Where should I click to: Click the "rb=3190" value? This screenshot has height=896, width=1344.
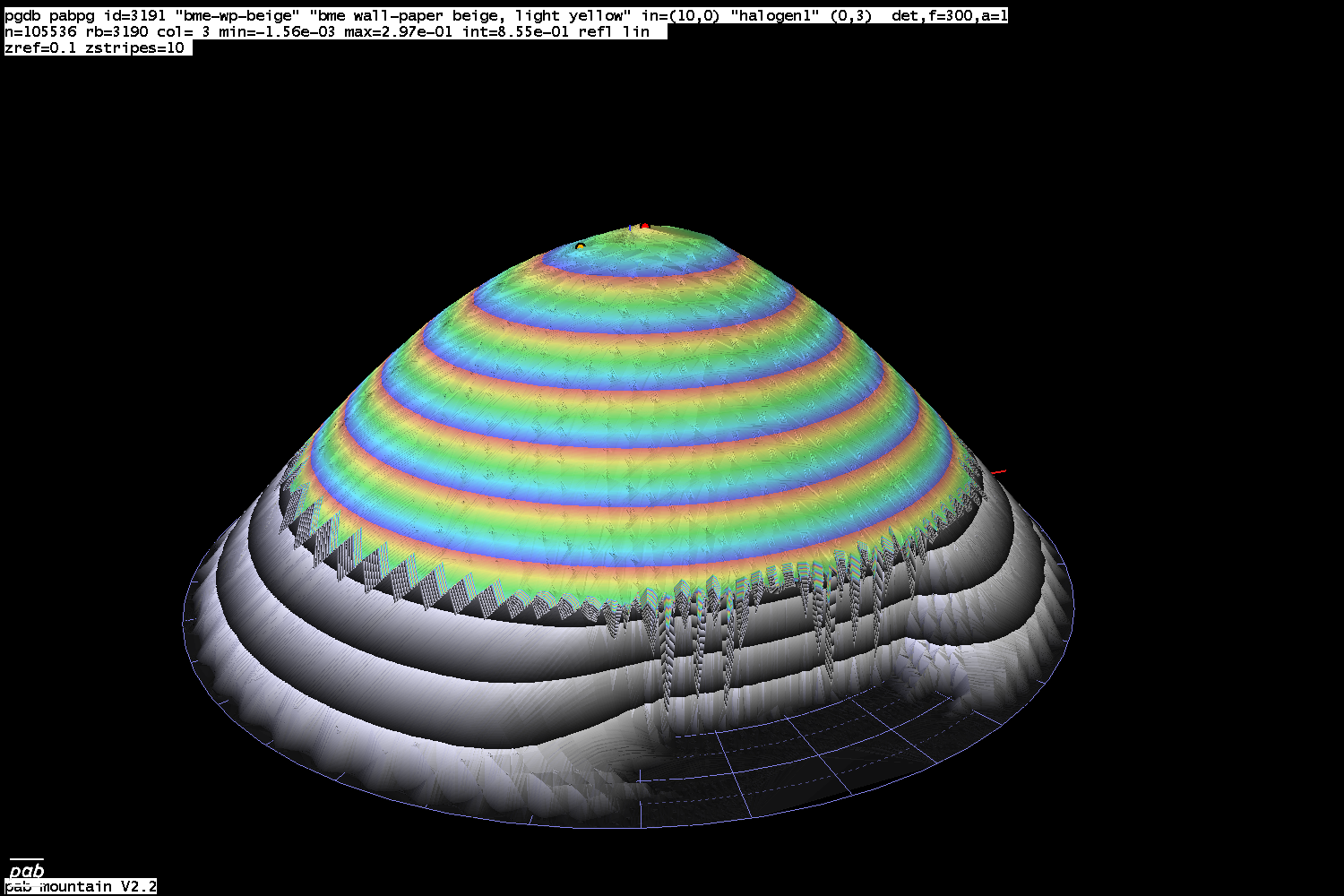pyautogui.click(x=116, y=31)
